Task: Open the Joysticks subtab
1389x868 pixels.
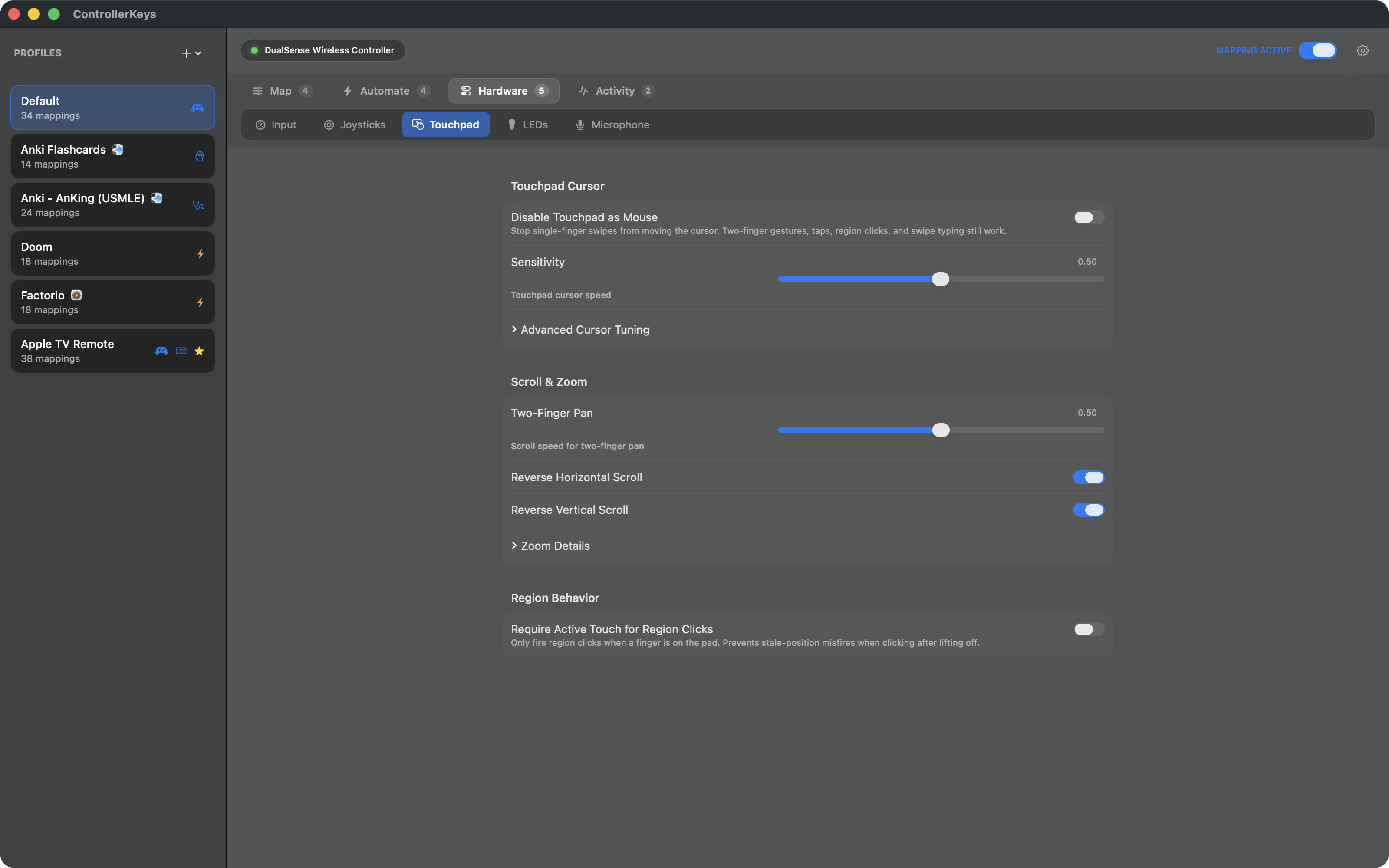Action: click(355, 125)
